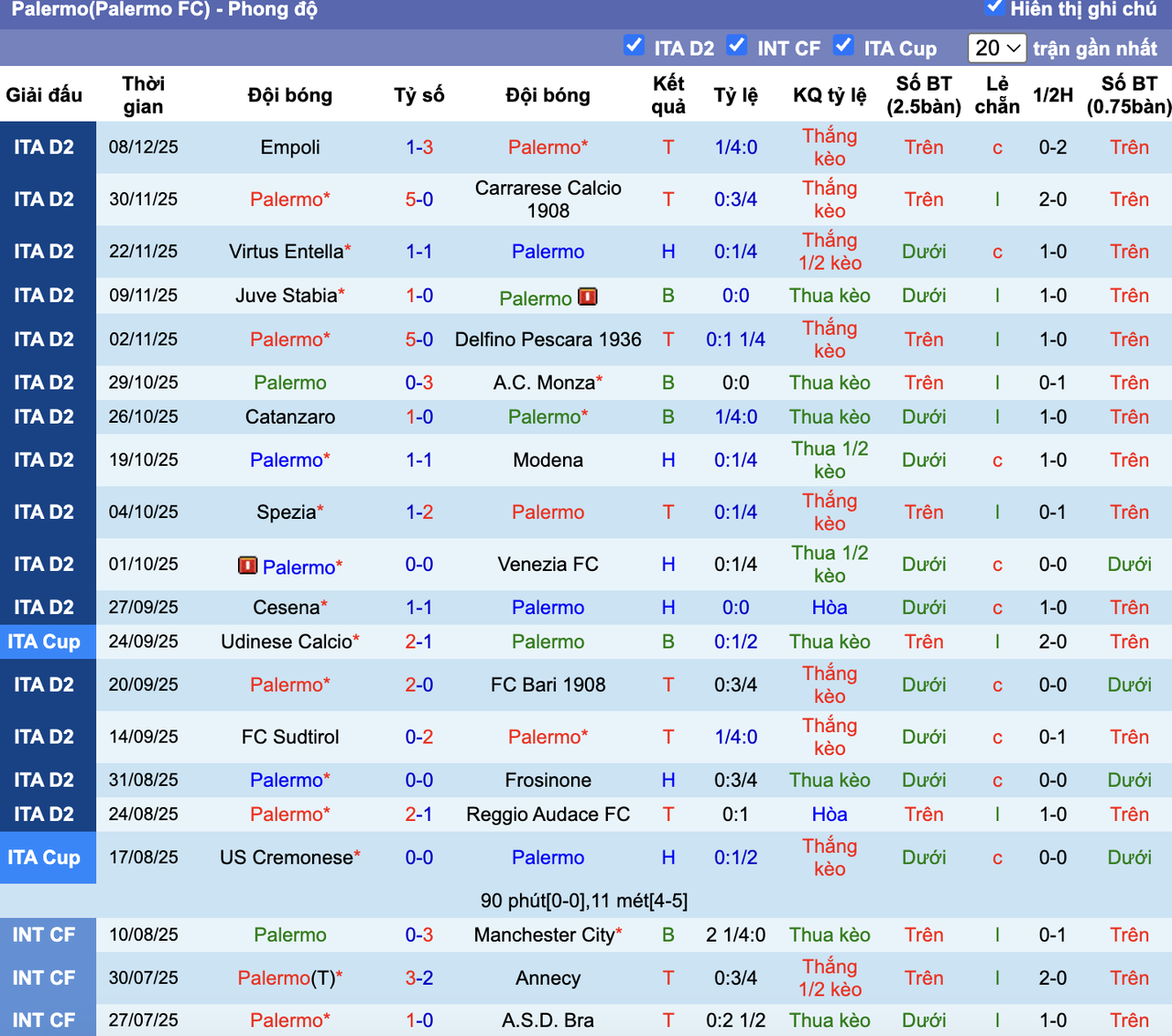Click the Spezia team name
The height and width of the screenshot is (1036, 1172).
287,513
